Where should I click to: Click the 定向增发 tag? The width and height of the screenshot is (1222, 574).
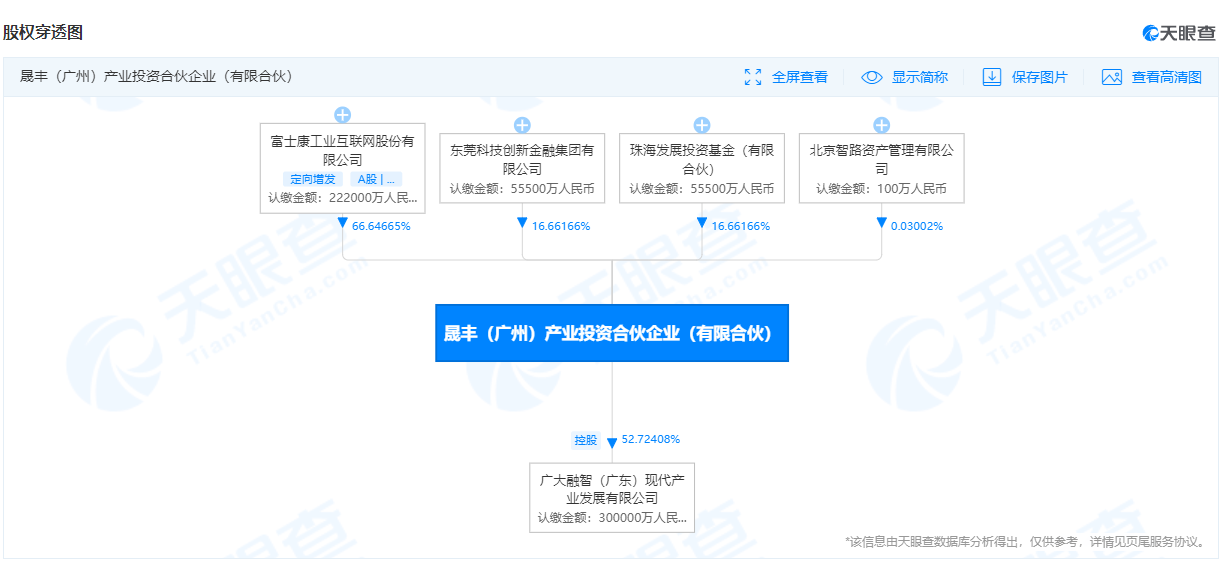313,179
